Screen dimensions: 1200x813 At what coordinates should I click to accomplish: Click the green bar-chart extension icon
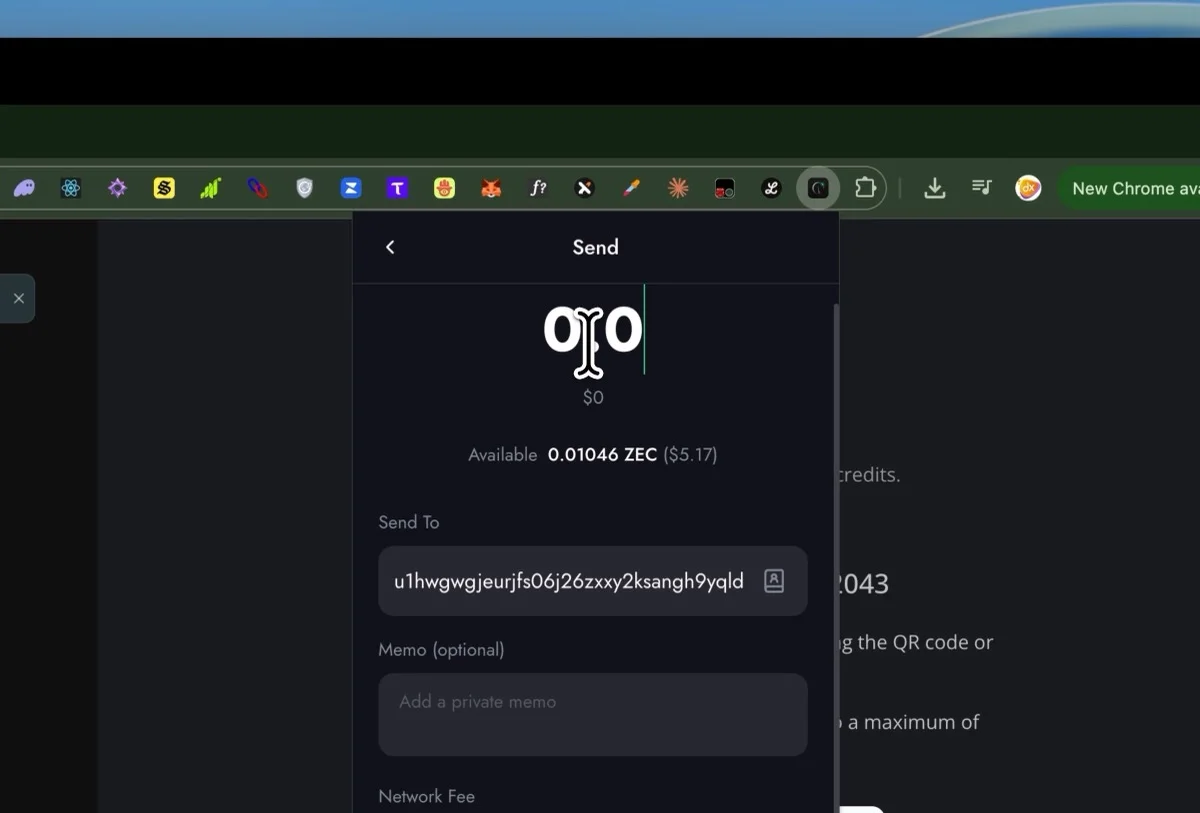tap(210, 188)
